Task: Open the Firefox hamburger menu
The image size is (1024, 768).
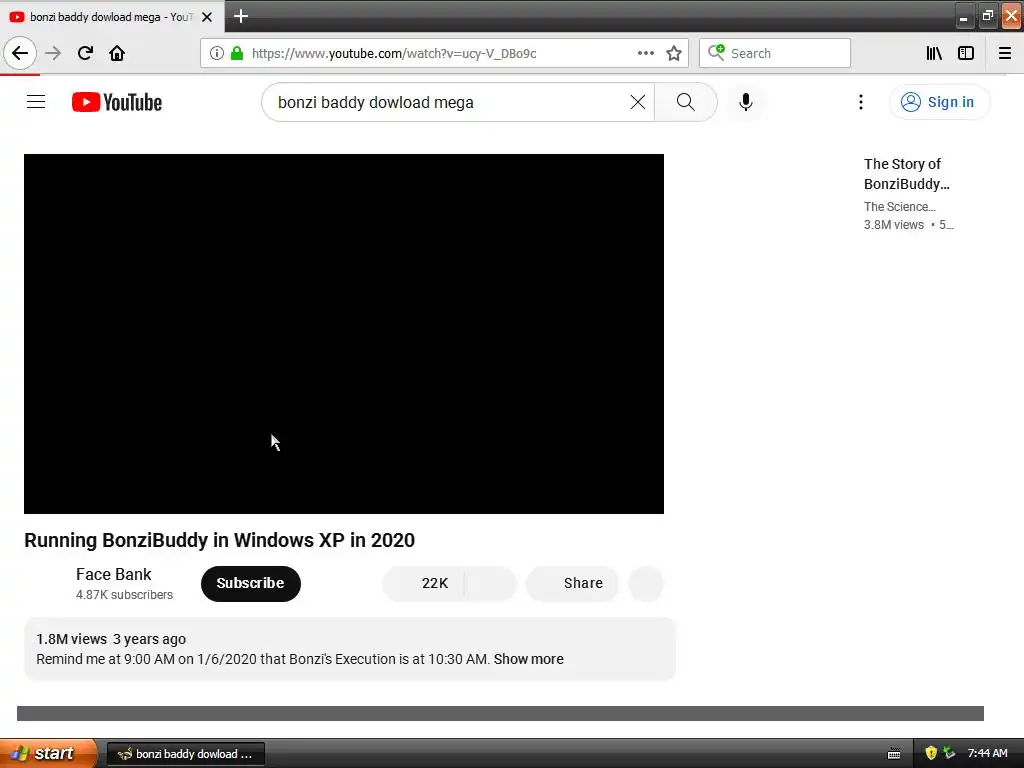Action: (x=1005, y=53)
